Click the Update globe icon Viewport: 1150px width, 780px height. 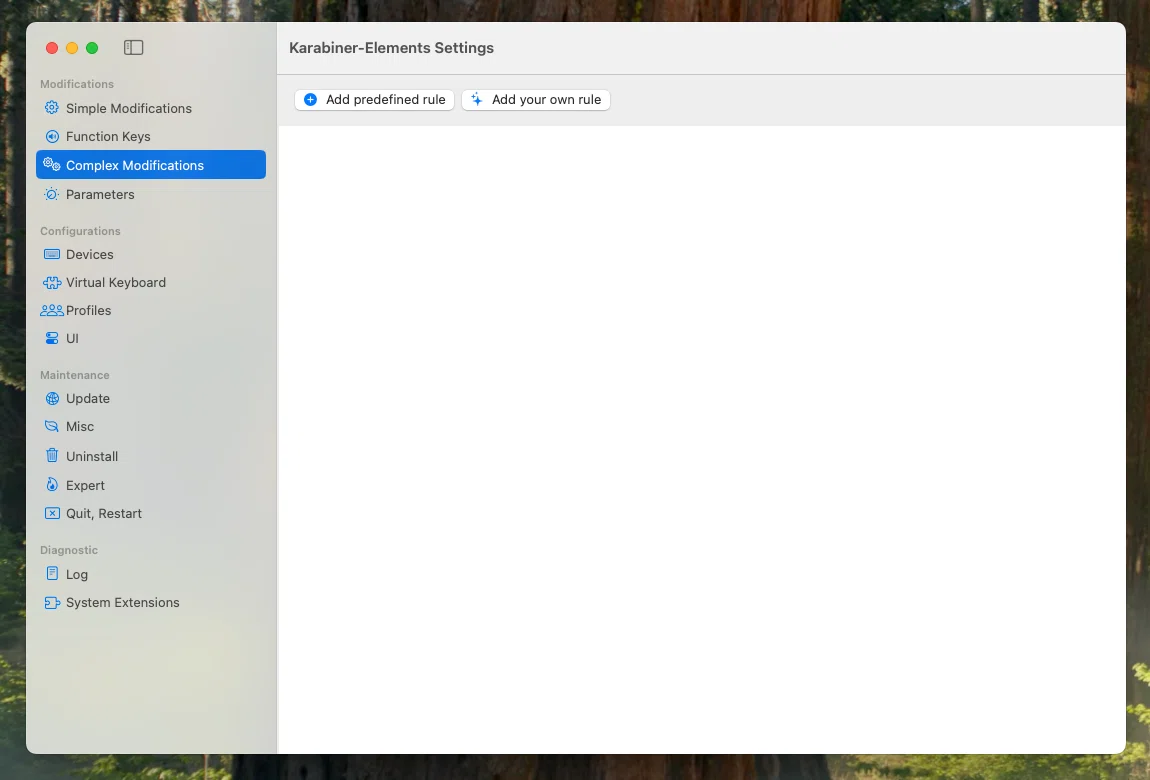pos(51,398)
